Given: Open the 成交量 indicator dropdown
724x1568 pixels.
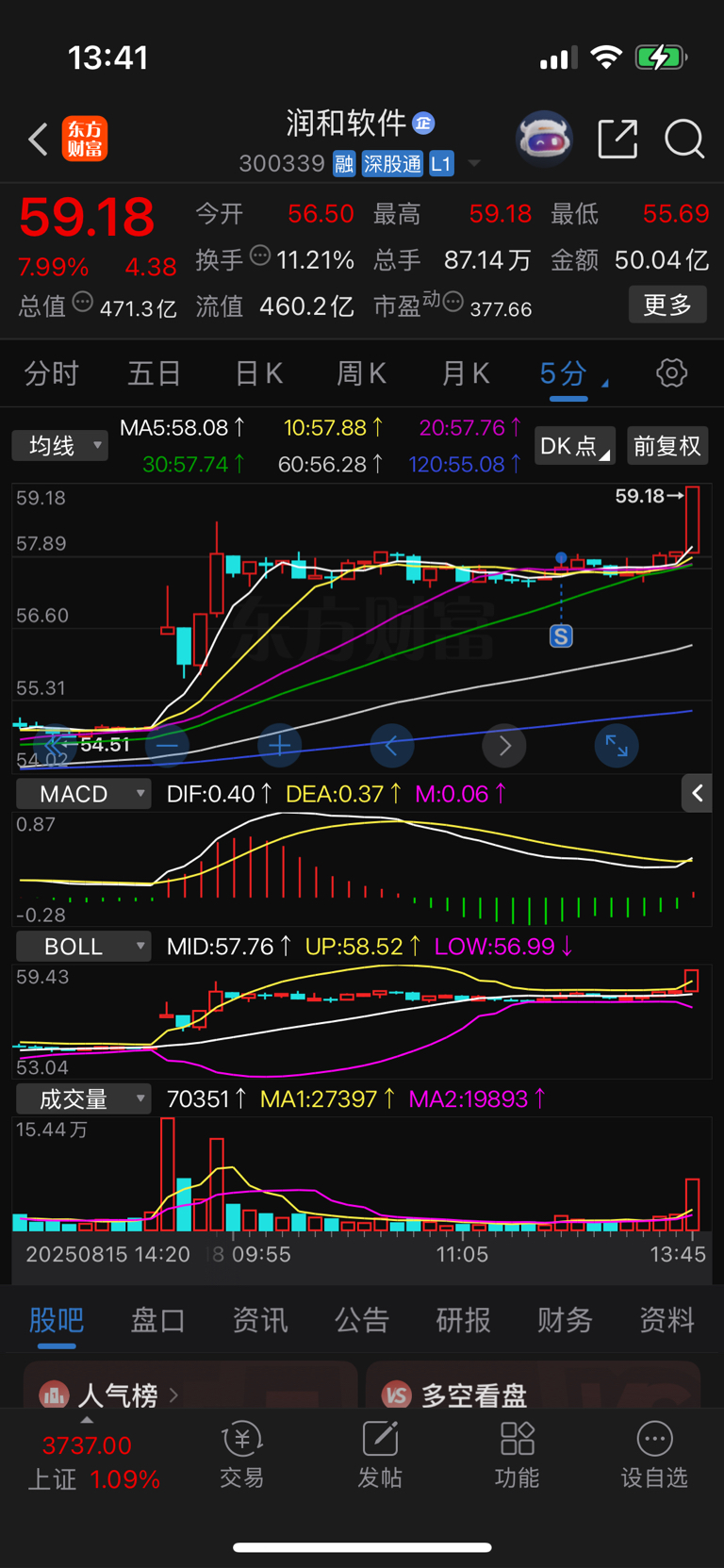Looking at the screenshot, I should (x=83, y=1098).
